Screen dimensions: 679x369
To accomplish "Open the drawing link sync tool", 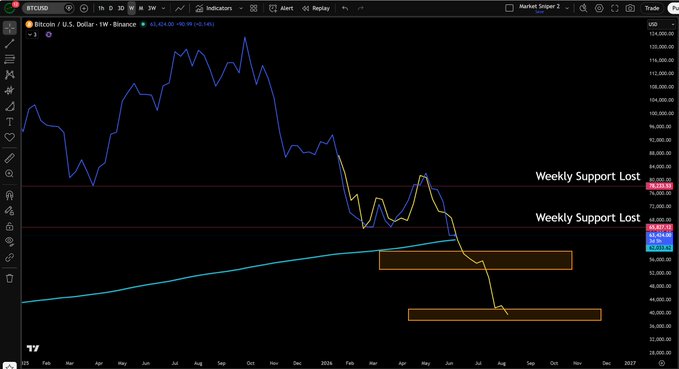I will pos(10,257).
